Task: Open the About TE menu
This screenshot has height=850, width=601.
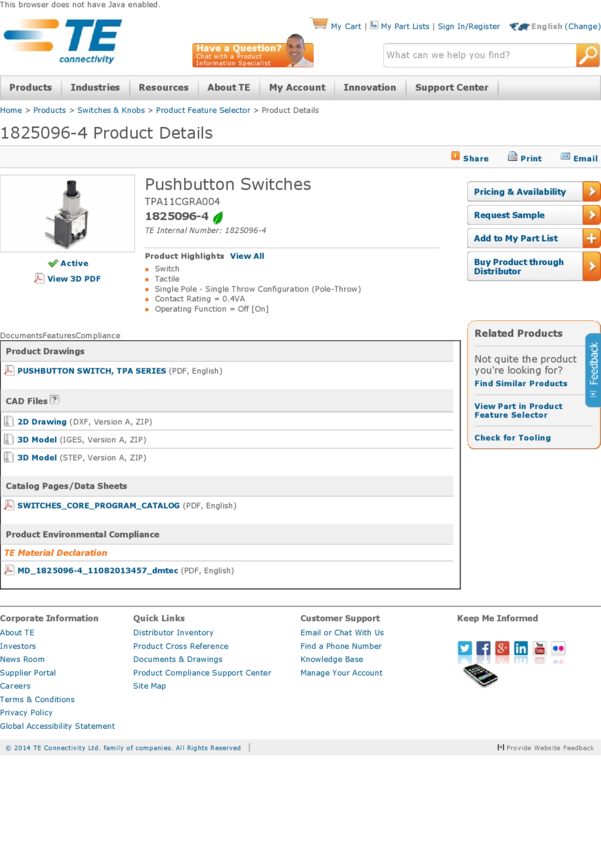Action: pos(229,87)
